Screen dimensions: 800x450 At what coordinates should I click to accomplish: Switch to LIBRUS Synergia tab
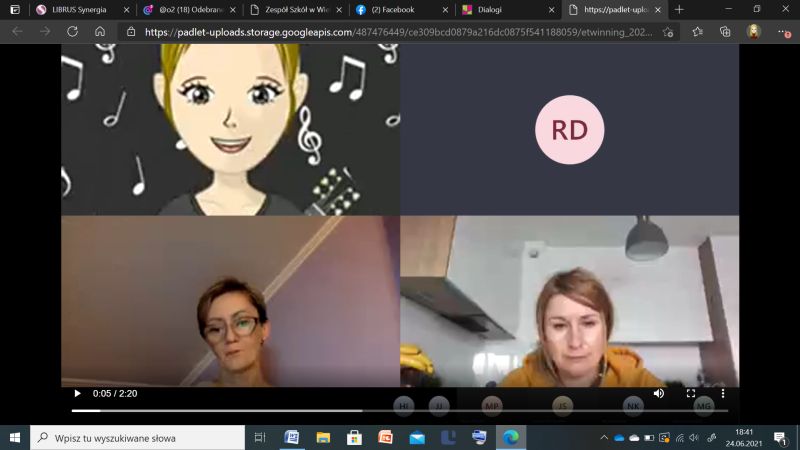click(x=78, y=9)
